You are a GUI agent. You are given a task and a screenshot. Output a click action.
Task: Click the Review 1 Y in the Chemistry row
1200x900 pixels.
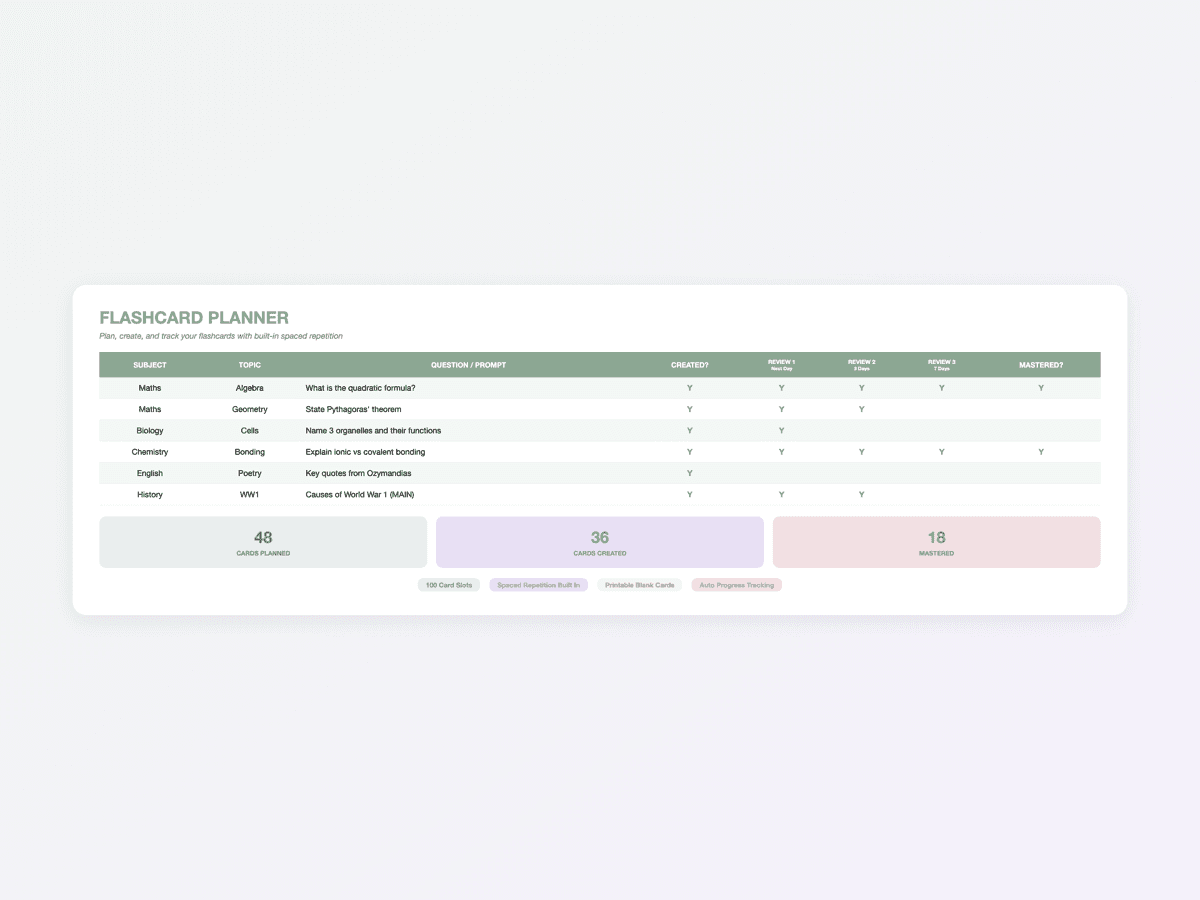click(781, 452)
